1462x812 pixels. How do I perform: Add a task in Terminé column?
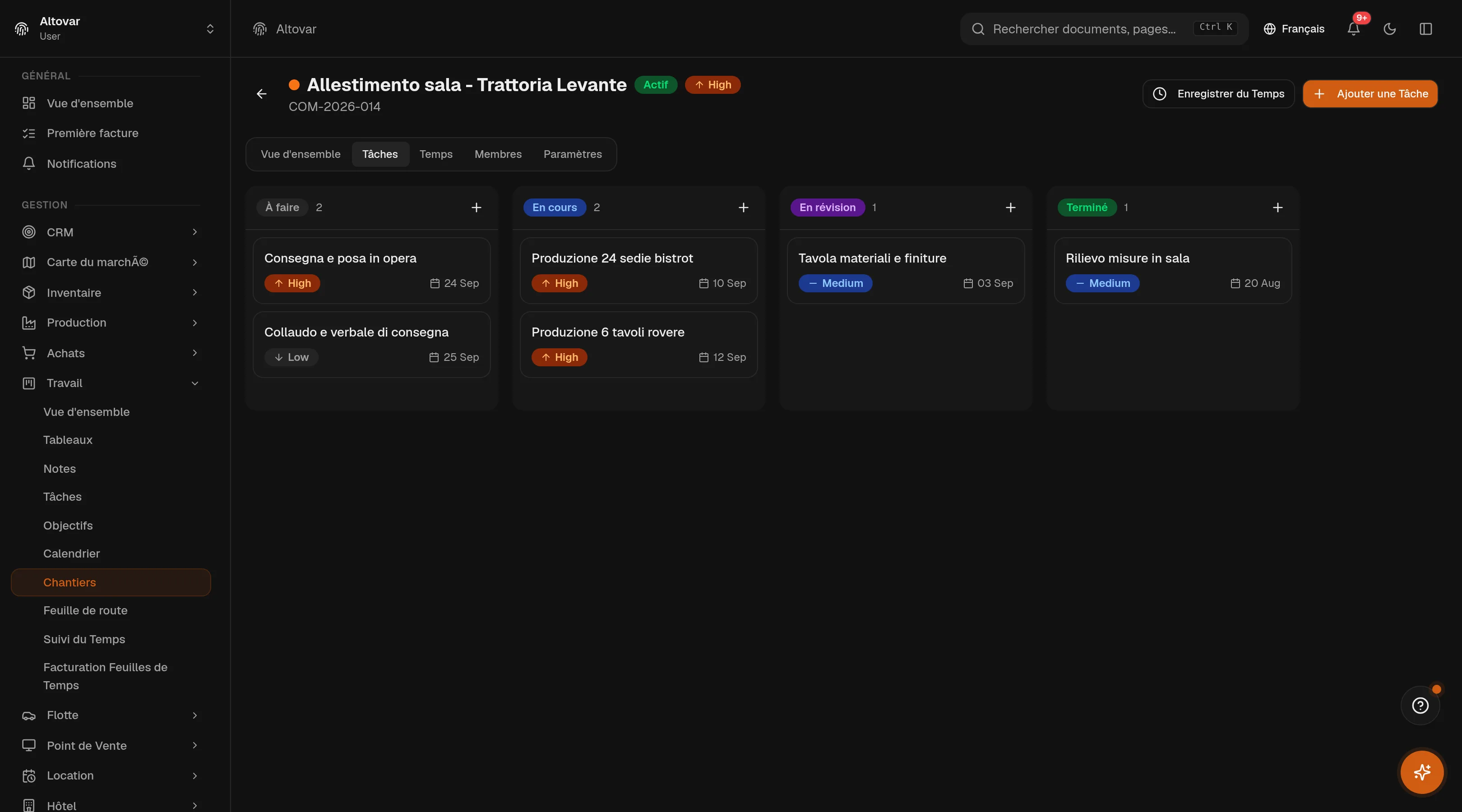coord(1277,208)
